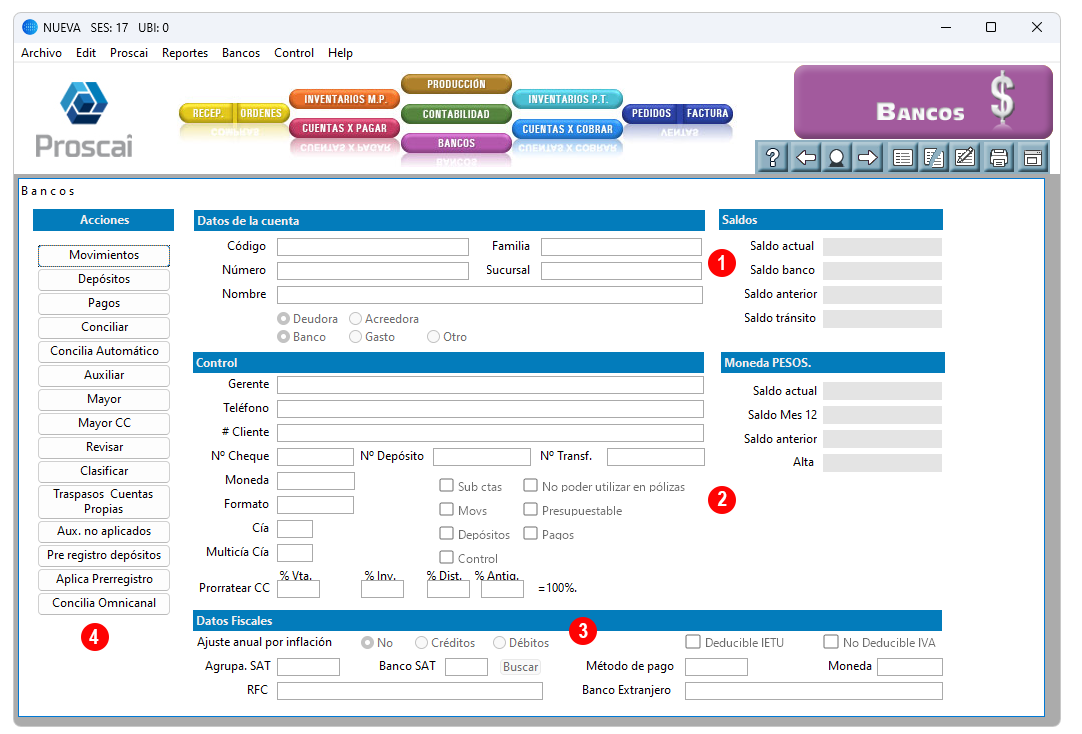Screen dimensions: 1082x734
Task: Open the INVENTARIOS M.P. module
Action: 345,99
